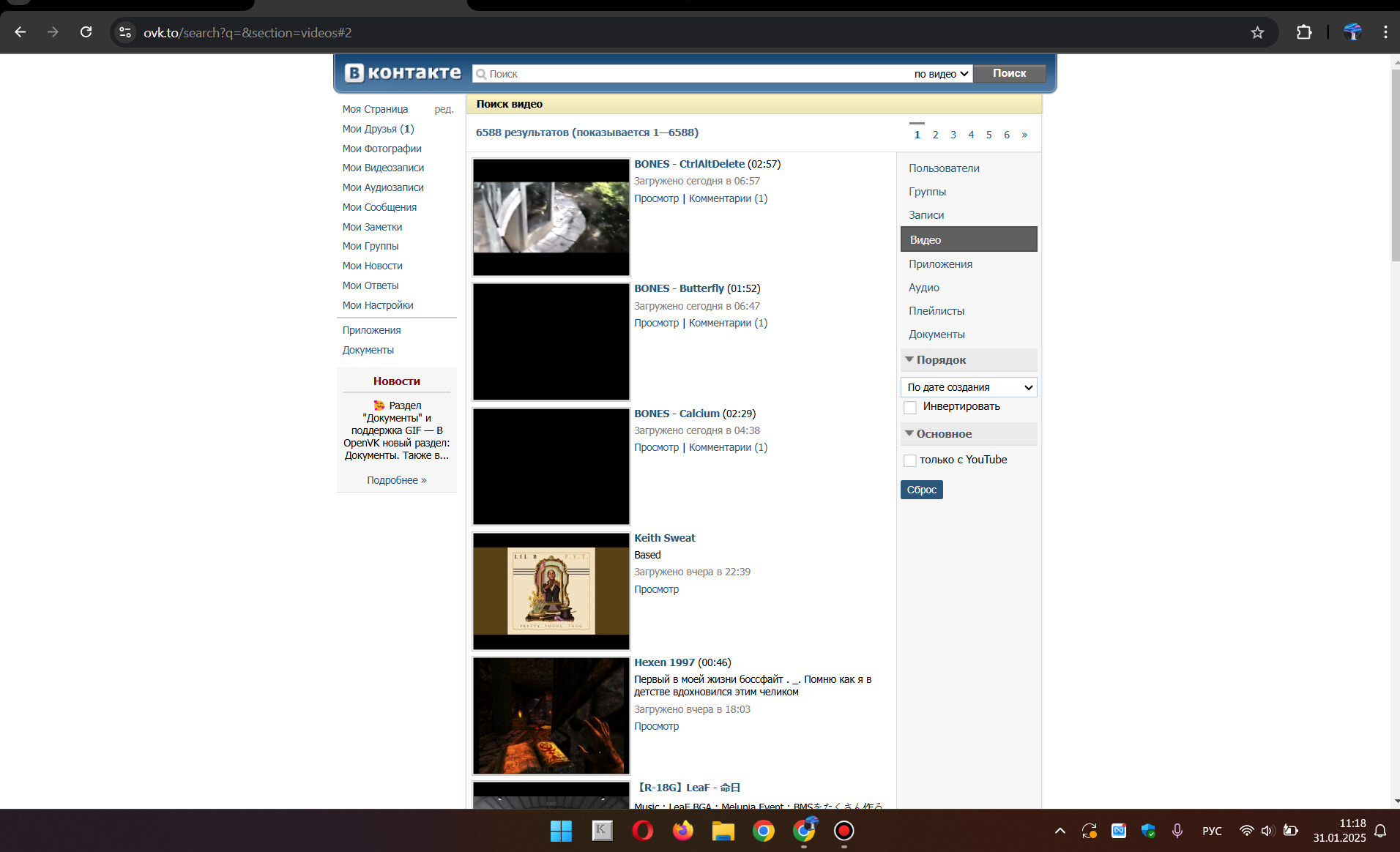Show hidden tray icons chevron
Screen dimensions: 1400x852
pos(1060,831)
